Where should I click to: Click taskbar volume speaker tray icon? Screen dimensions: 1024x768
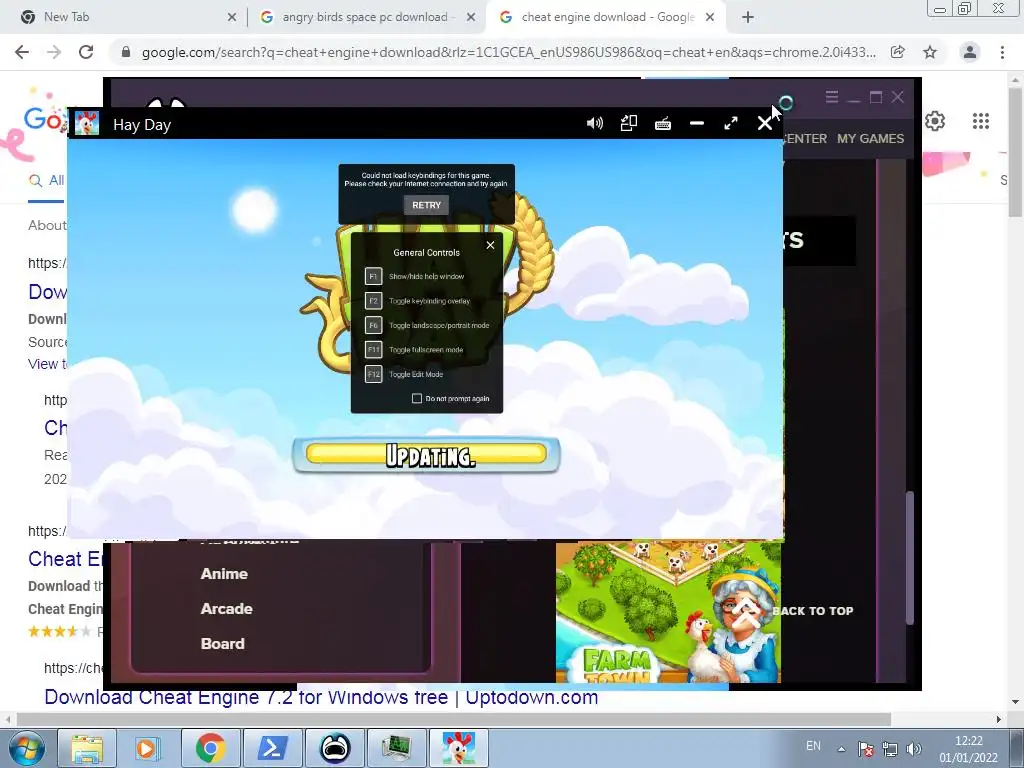click(914, 750)
